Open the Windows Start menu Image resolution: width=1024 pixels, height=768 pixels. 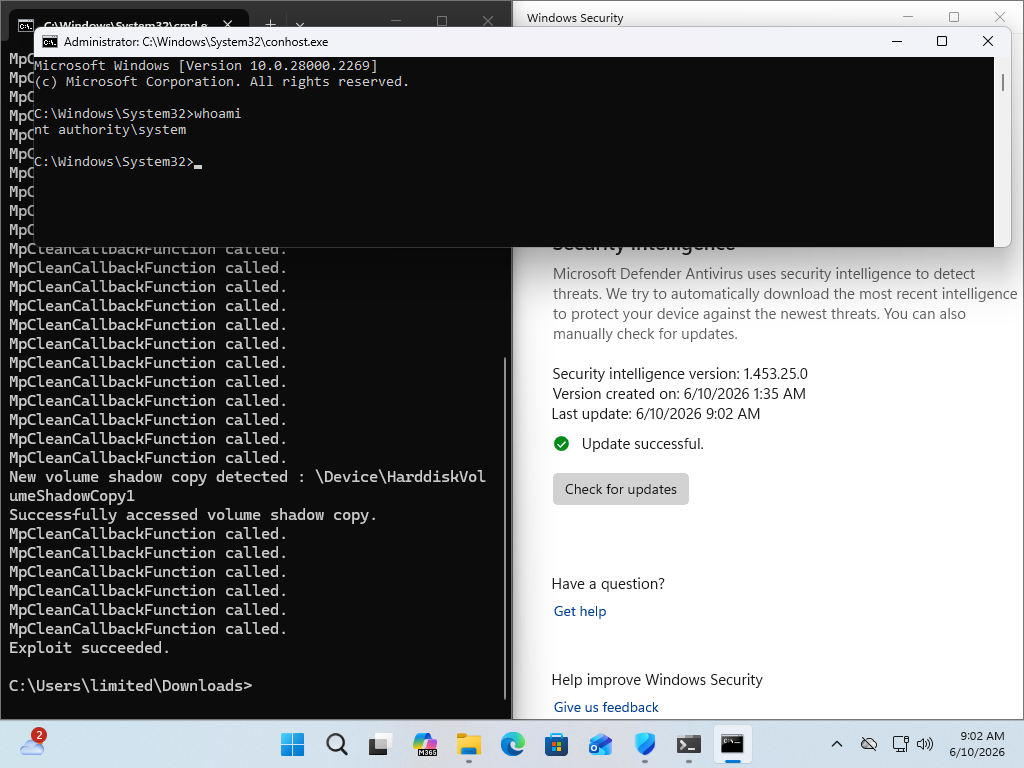click(x=293, y=744)
